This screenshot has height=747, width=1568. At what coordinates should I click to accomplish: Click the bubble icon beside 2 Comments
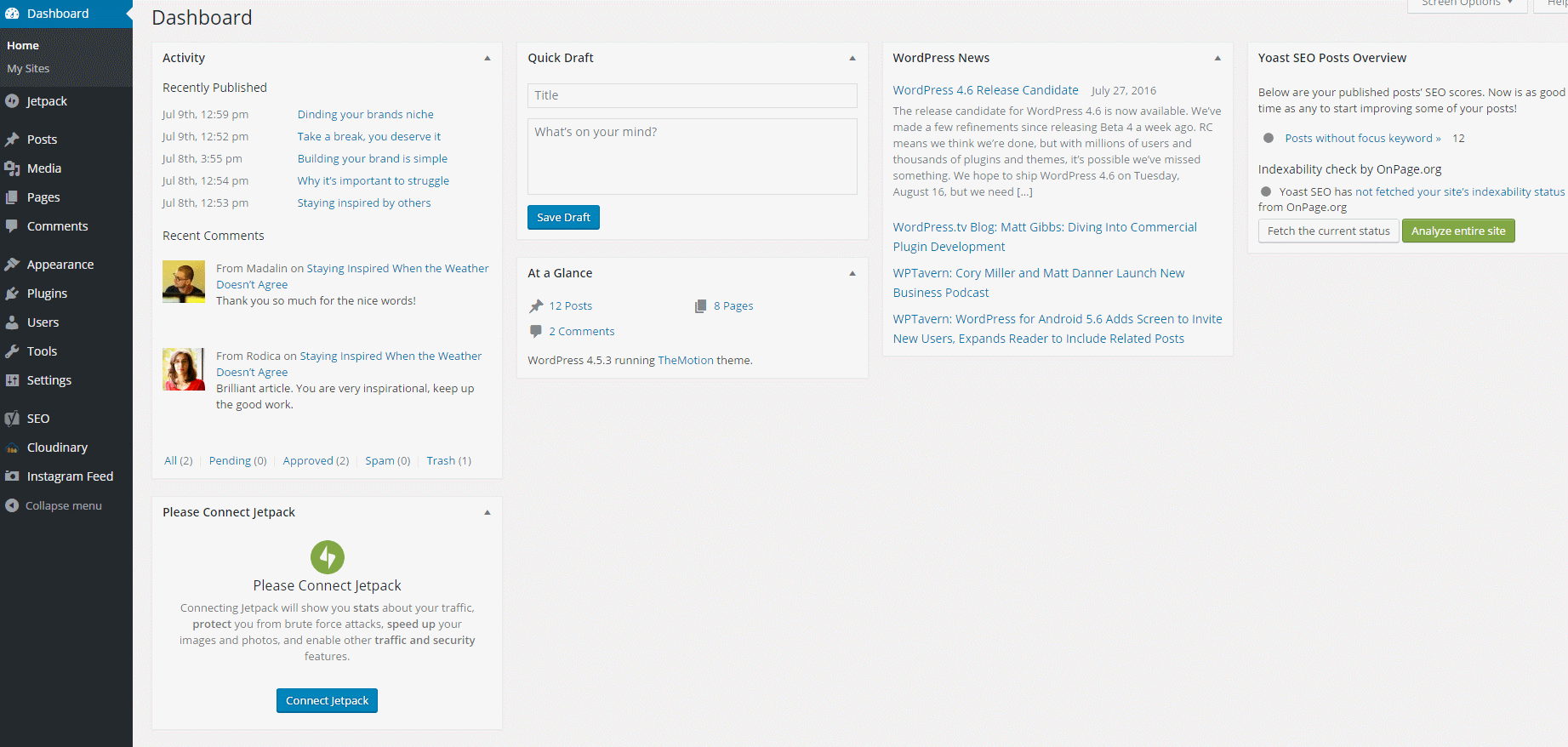[x=536, y=331]
